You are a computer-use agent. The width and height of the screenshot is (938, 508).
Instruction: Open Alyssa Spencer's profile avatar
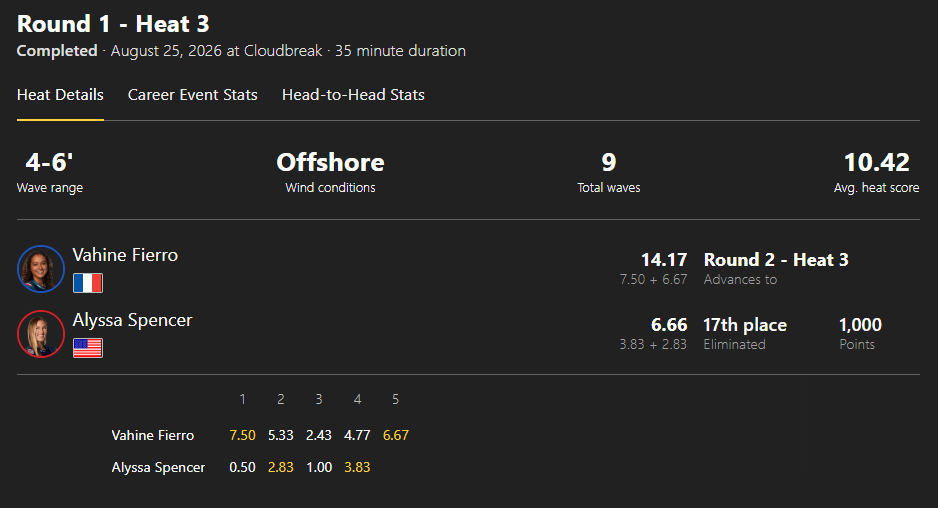[x=41, y=334]
